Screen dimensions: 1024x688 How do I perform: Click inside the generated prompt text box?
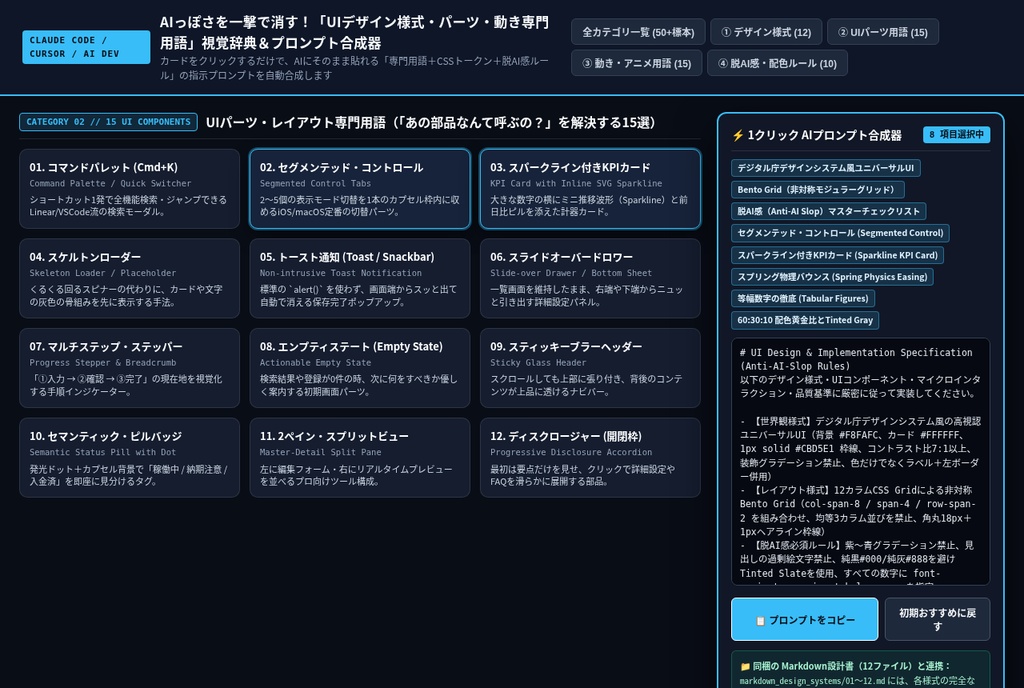tap(860, 461)
